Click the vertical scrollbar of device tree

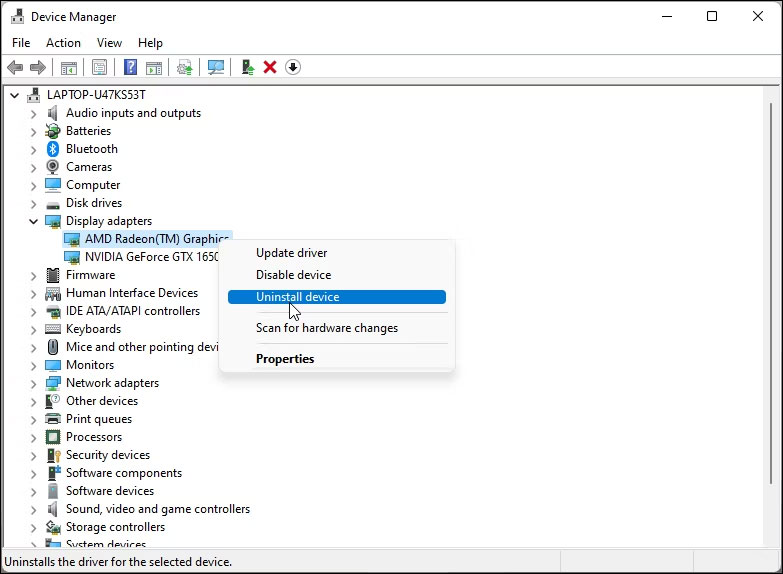[771, 294]
